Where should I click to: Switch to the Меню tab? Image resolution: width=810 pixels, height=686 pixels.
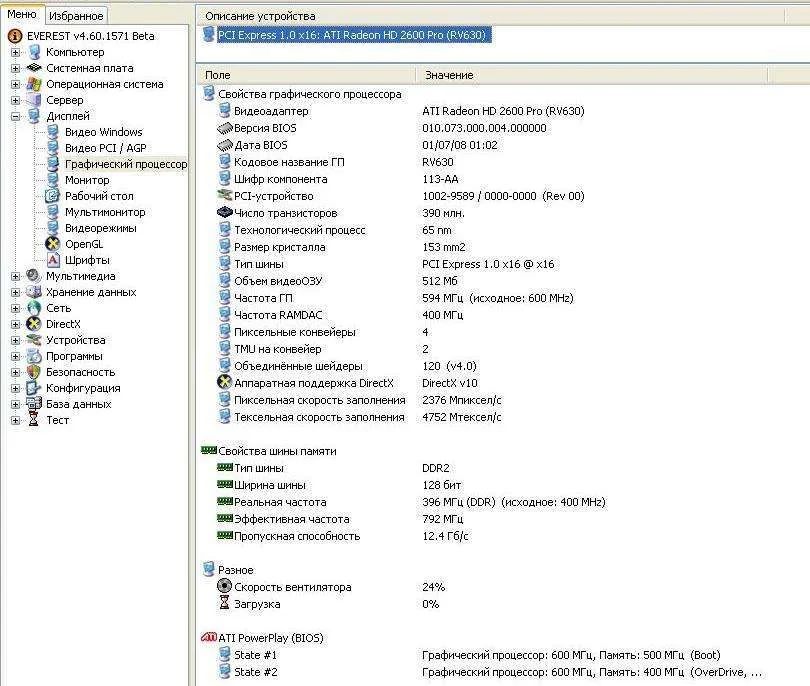click(x=22, y=14)
